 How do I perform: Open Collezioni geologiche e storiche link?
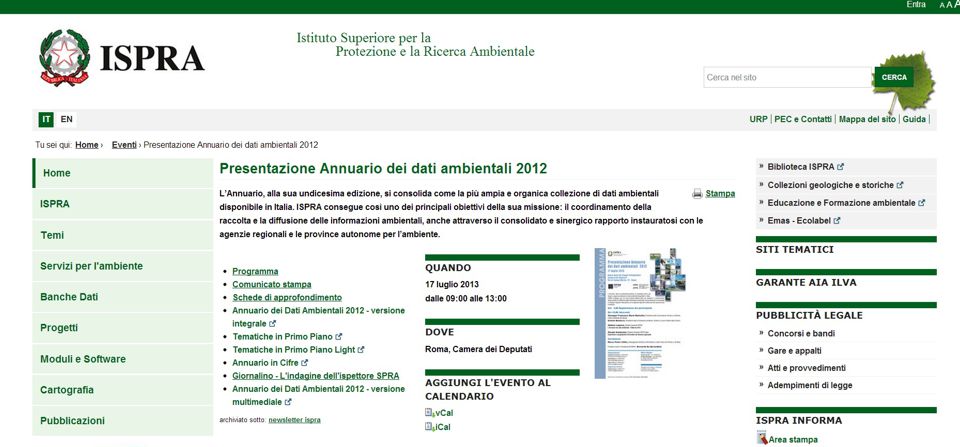click(x=831, y=185)
